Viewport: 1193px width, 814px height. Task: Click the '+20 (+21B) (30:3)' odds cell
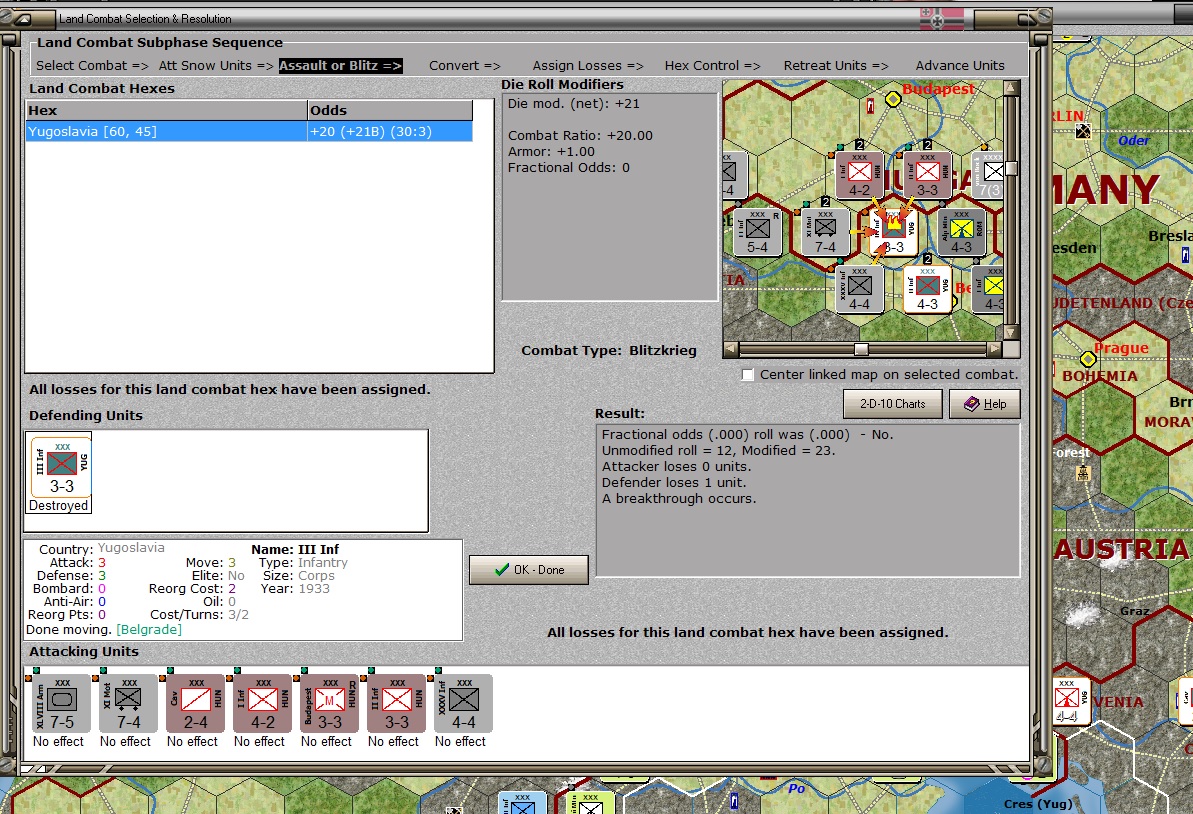390,132
